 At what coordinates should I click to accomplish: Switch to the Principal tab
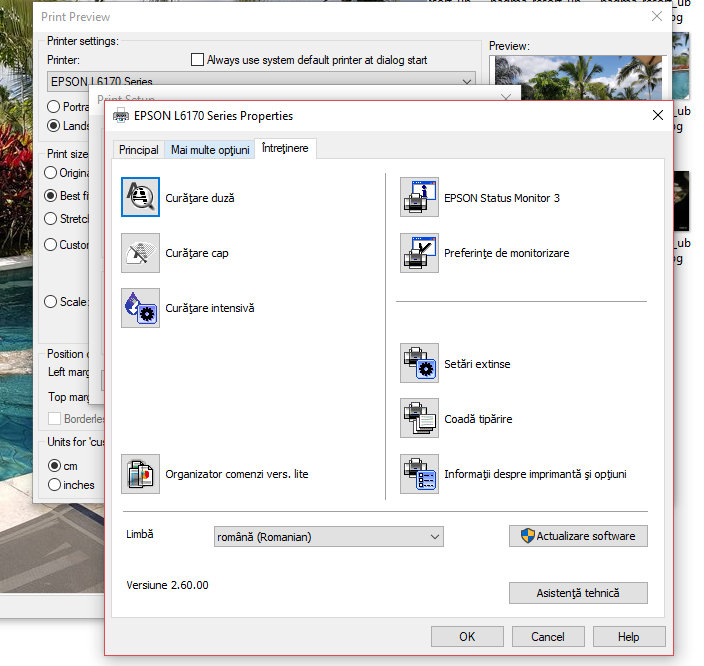(x=139, y=150)
